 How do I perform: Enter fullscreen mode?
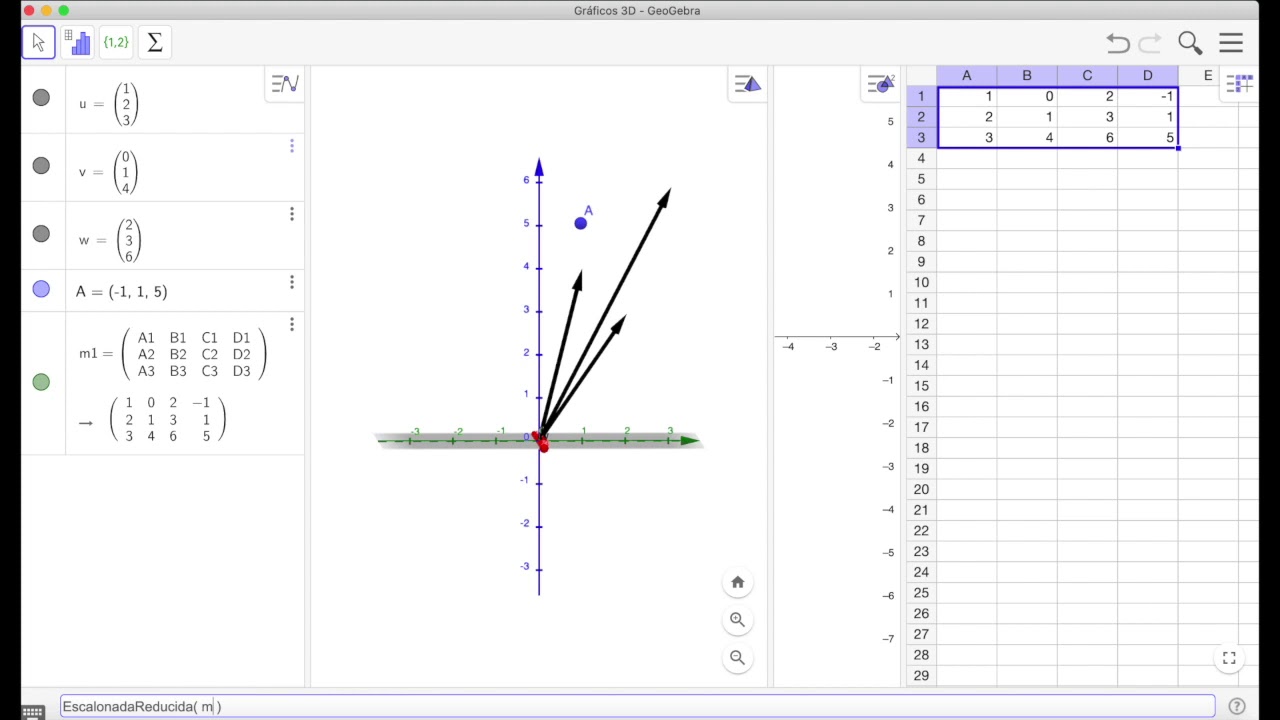click(1229, 658)
